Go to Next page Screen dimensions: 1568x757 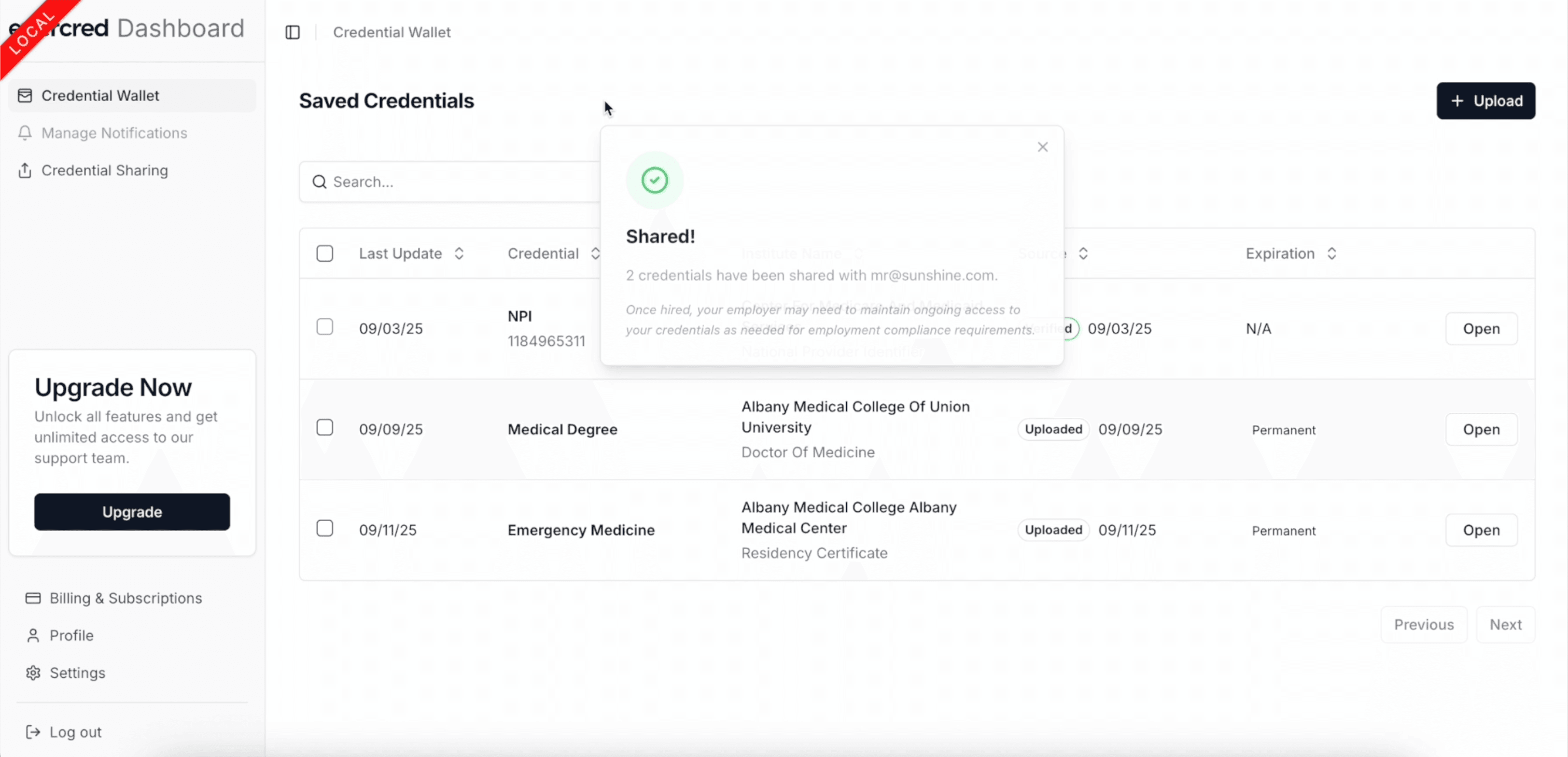coord(1505,624)
